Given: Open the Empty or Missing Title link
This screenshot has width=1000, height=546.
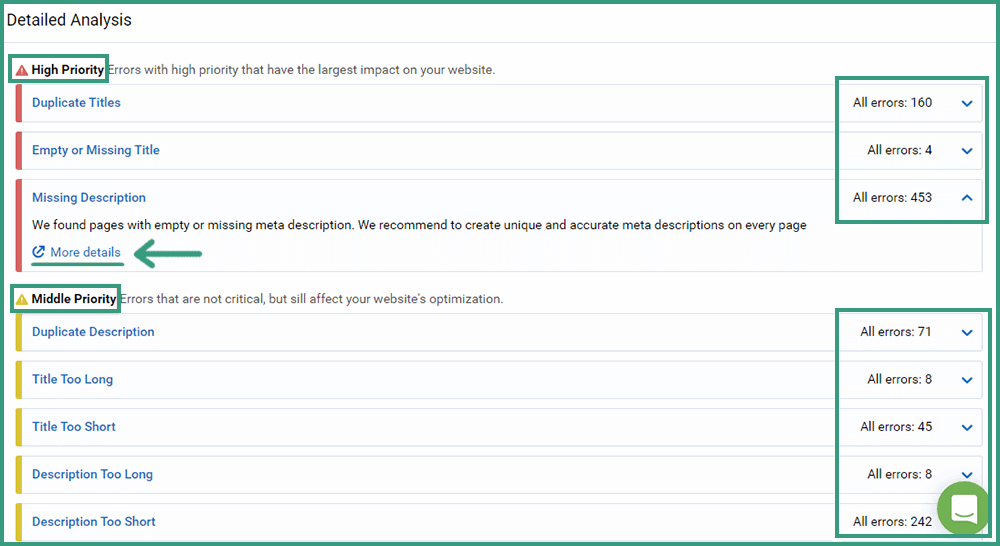Looking at the screenshot, I should pyautogui.click(x=96, y=150).
